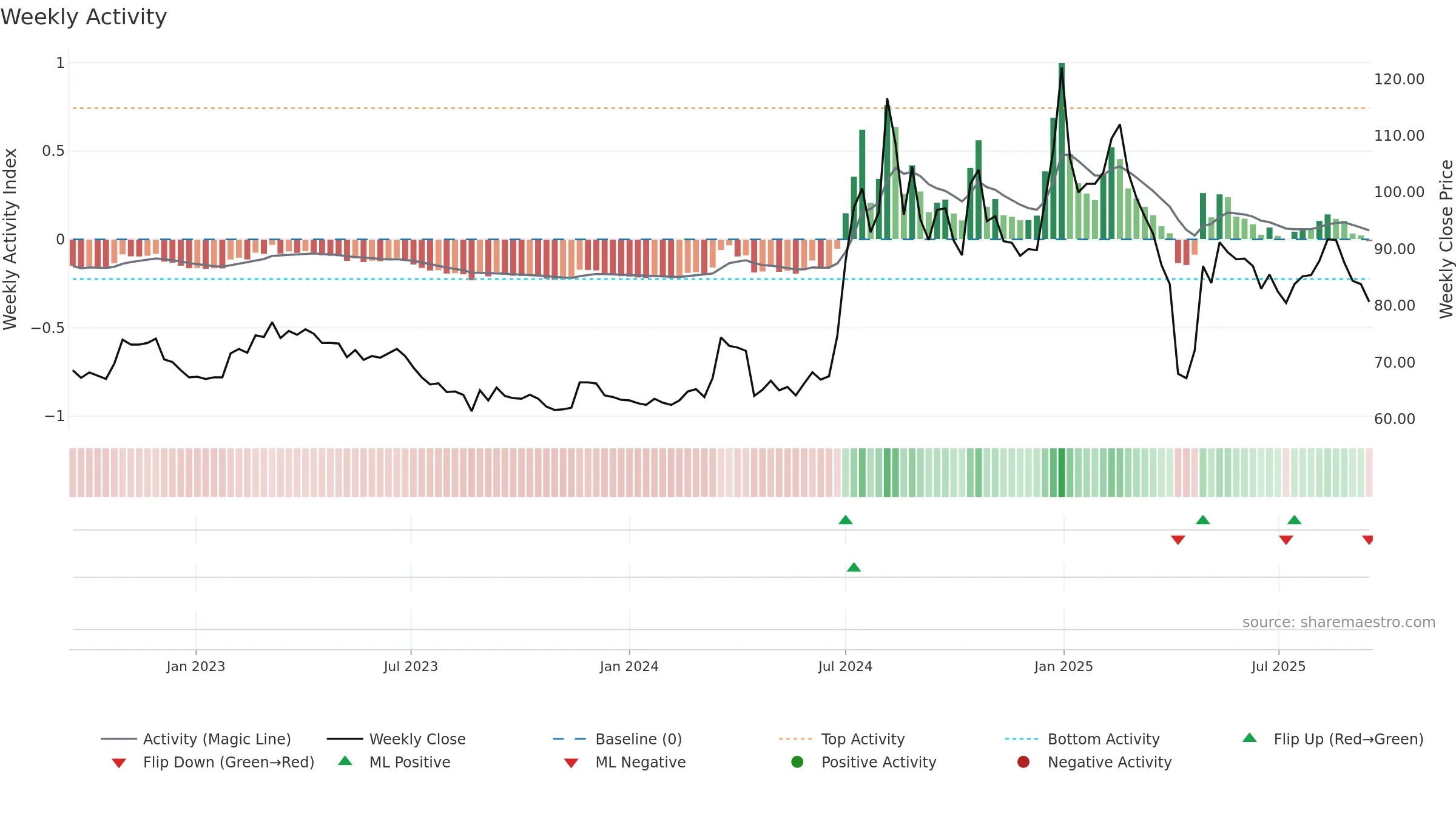This screenshot has width=1456, height=819.
Task: Click the −0.5 activity axis value
Action: tap(47, 328)
